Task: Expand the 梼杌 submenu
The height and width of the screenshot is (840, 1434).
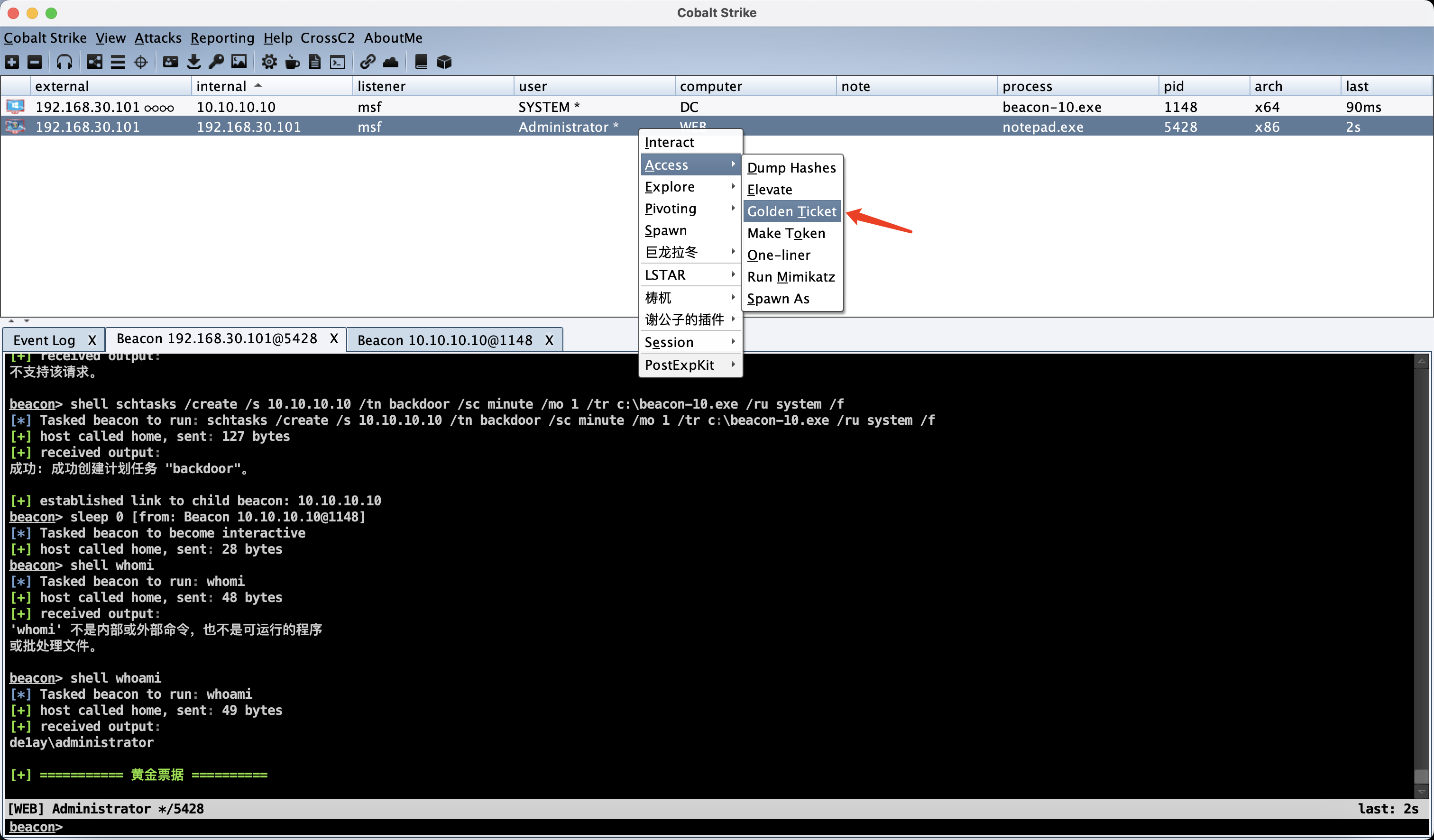Action: (x=691, y=297)
